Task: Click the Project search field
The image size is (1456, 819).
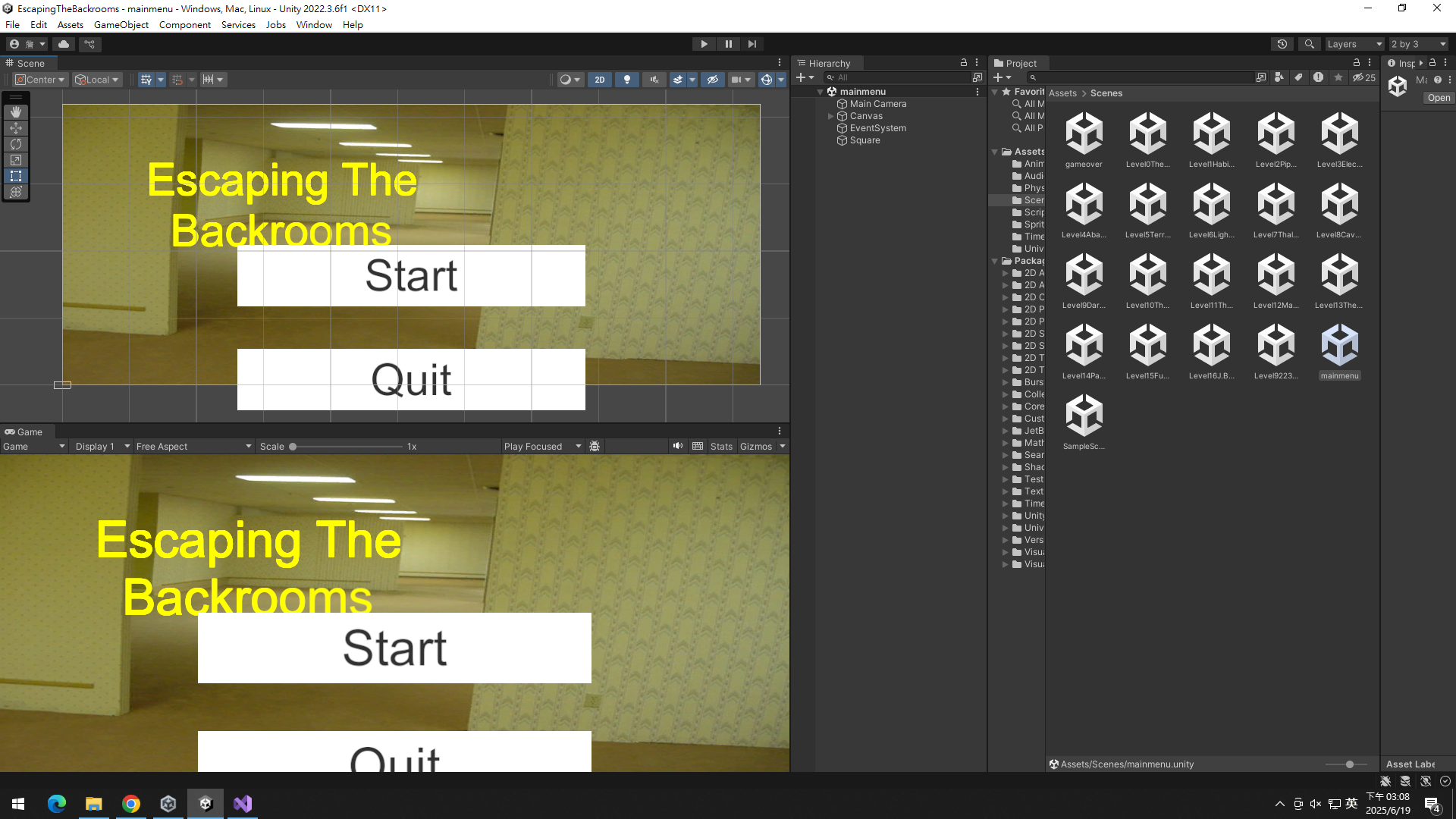Action: coord(1140,77)
